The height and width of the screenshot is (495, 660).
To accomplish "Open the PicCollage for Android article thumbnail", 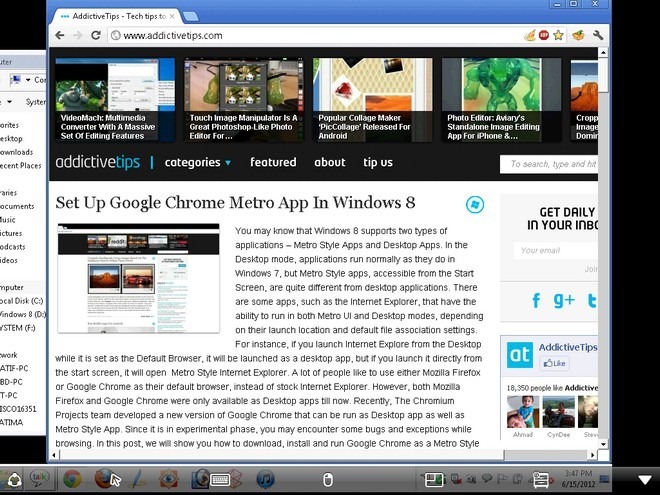I will pyautogui.click(x=373, y=100).
